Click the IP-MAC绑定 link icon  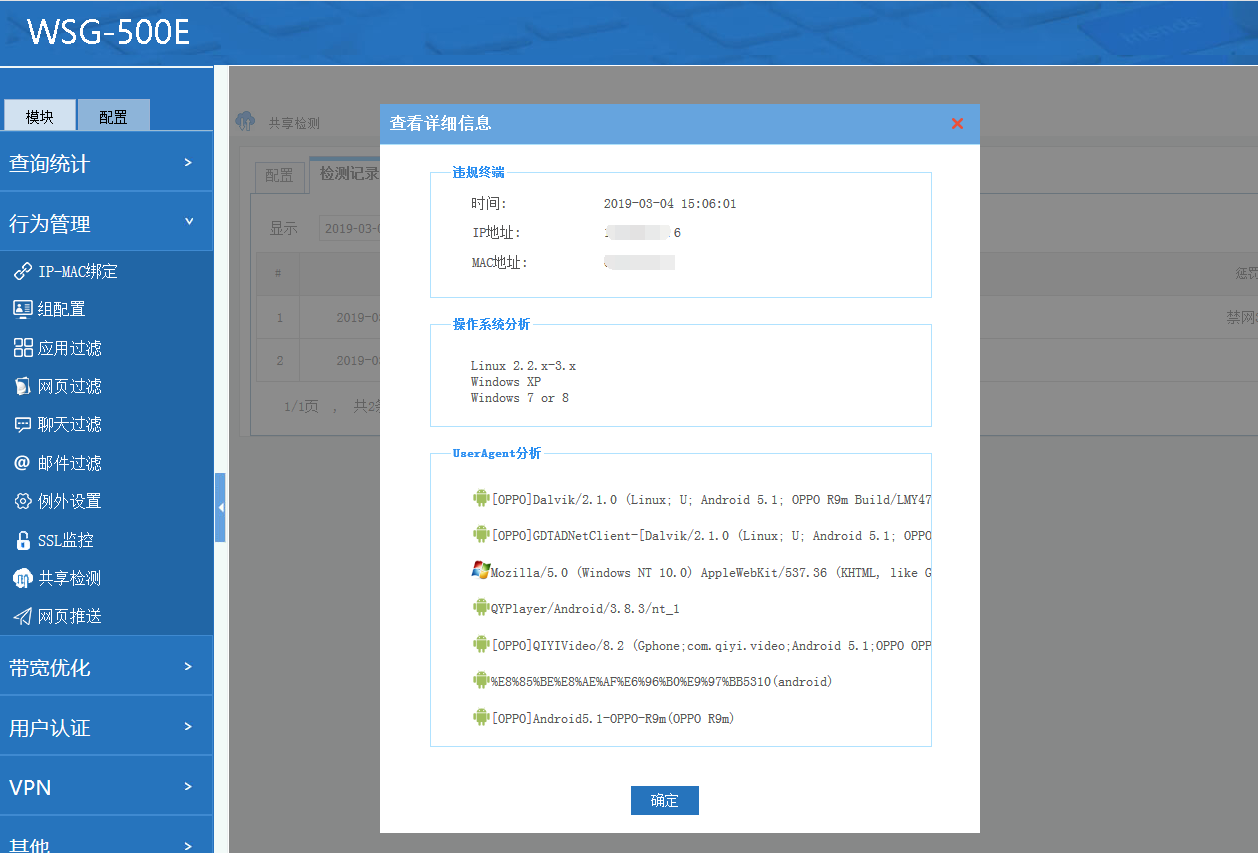click(22, 271)
